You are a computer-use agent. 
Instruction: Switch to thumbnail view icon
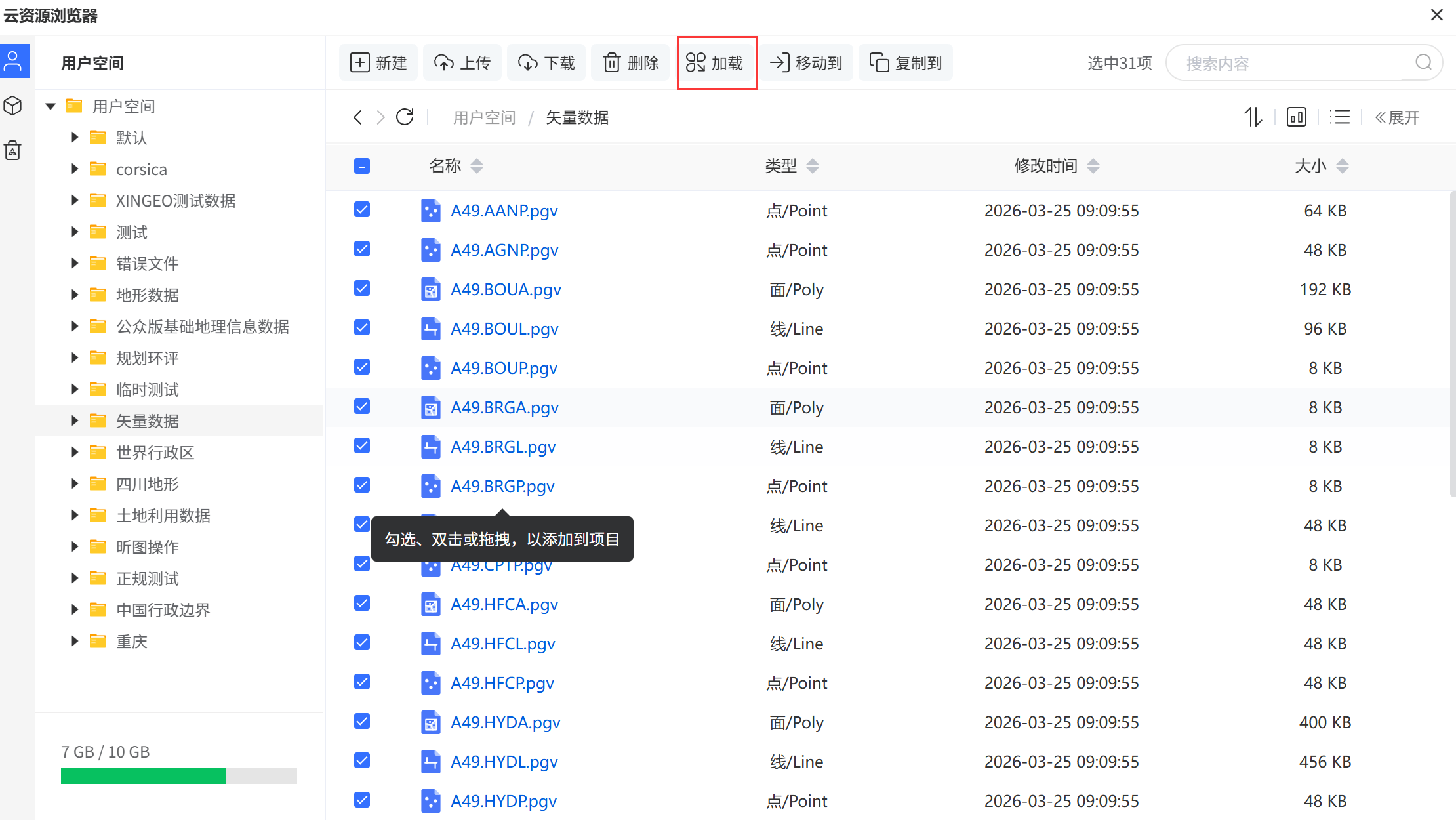pyautogui.click(x=1297, y=117)
